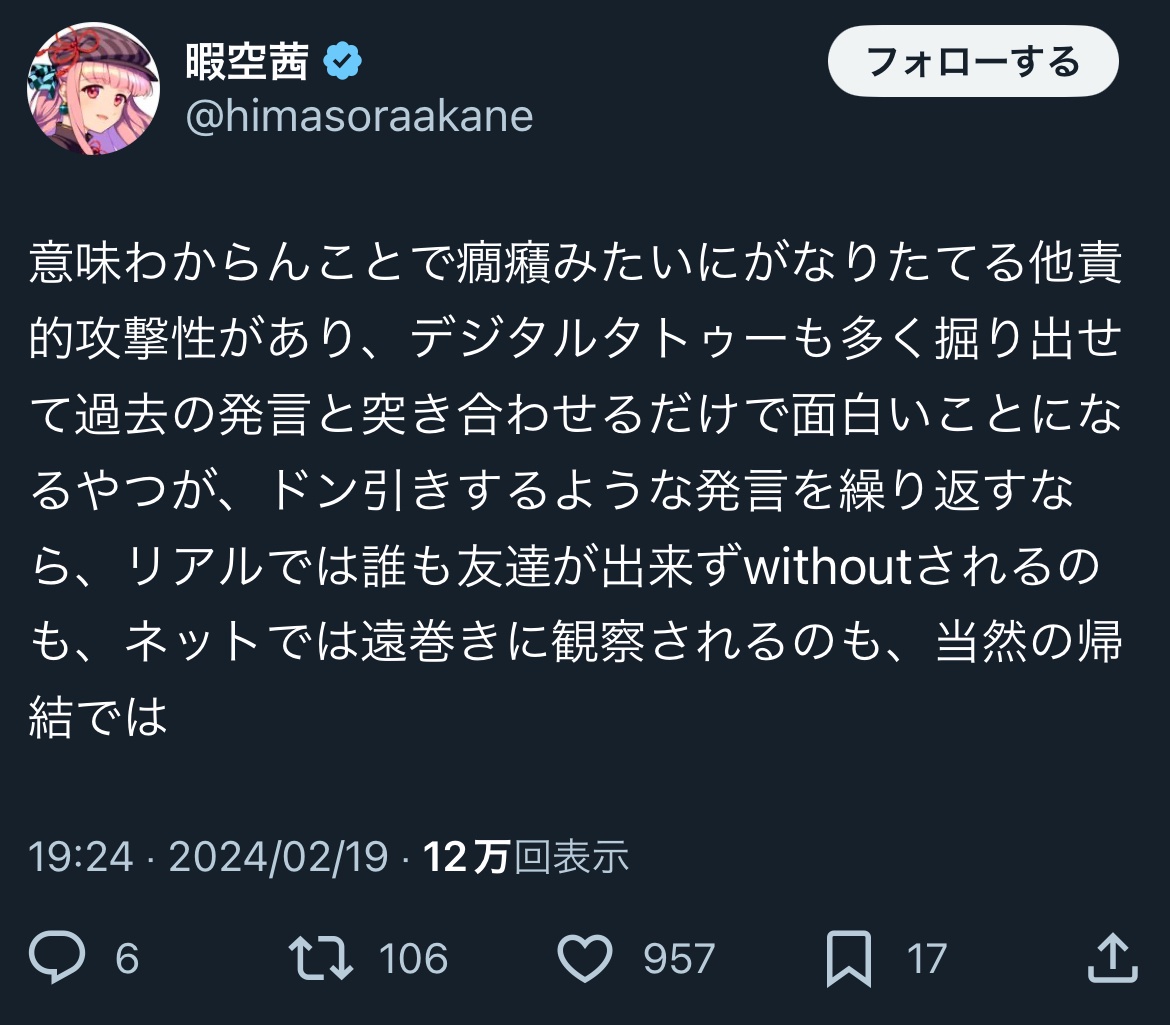This screenshot has width=1170, height=1025.
Task: Click the first line starting with 意味わからん
Action: (576, 263)
